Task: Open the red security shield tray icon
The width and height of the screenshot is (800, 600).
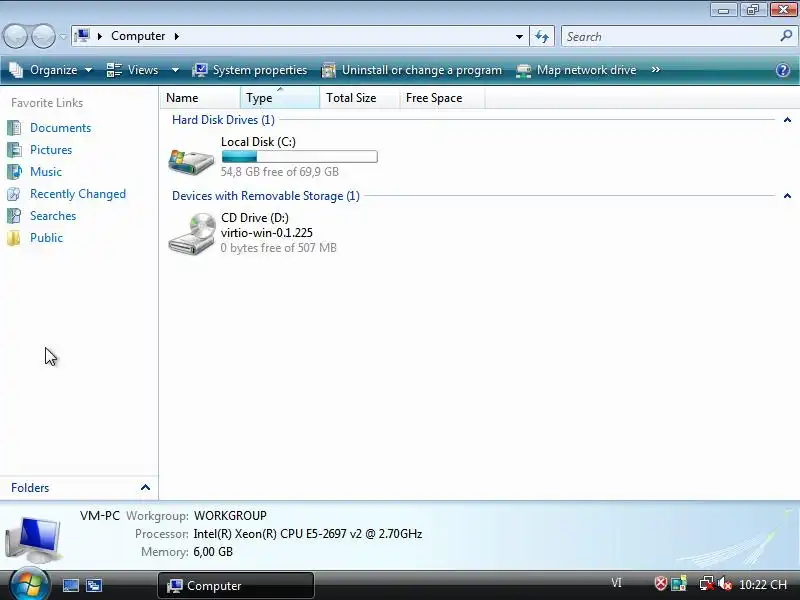Action: point(661,583)
